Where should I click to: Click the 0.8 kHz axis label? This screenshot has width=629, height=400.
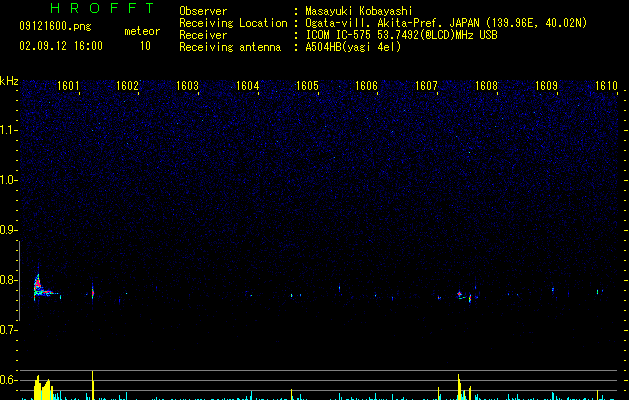pyautogui.click(x=9, y=280)
